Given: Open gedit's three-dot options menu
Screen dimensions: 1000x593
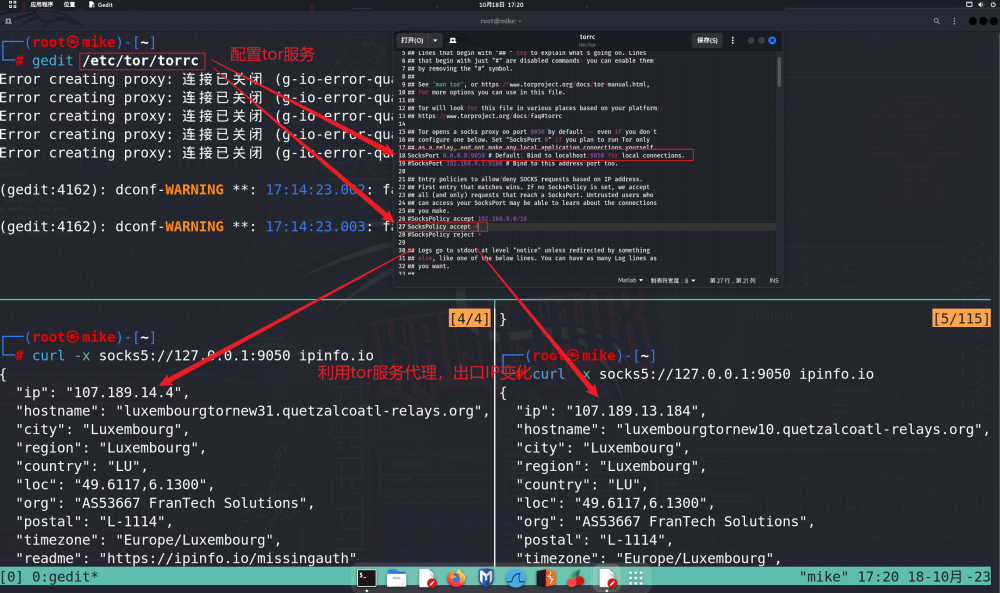Looking at the screenshot, I should 732,40.
